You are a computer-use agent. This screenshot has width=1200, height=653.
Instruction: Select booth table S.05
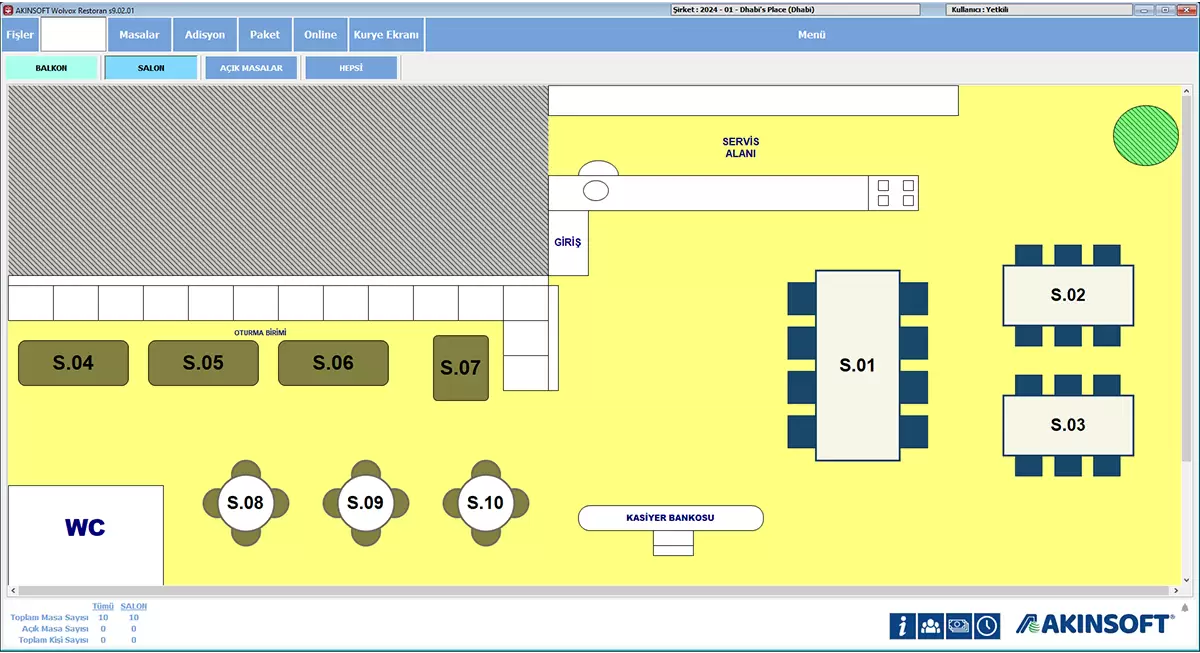[x=203, y=363]
